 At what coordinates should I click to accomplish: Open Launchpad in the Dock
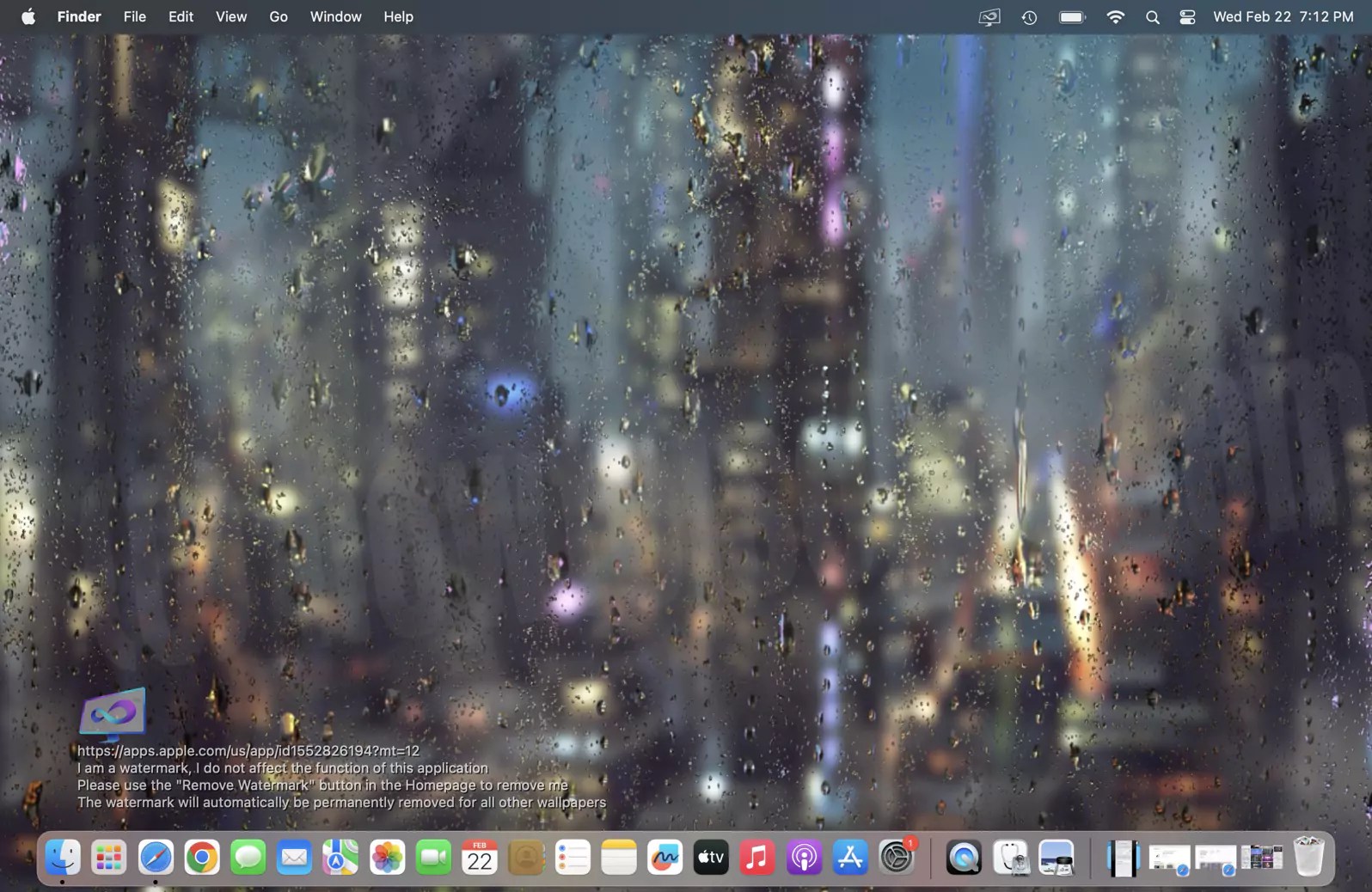pyautogui.click(x=109, y=858)
